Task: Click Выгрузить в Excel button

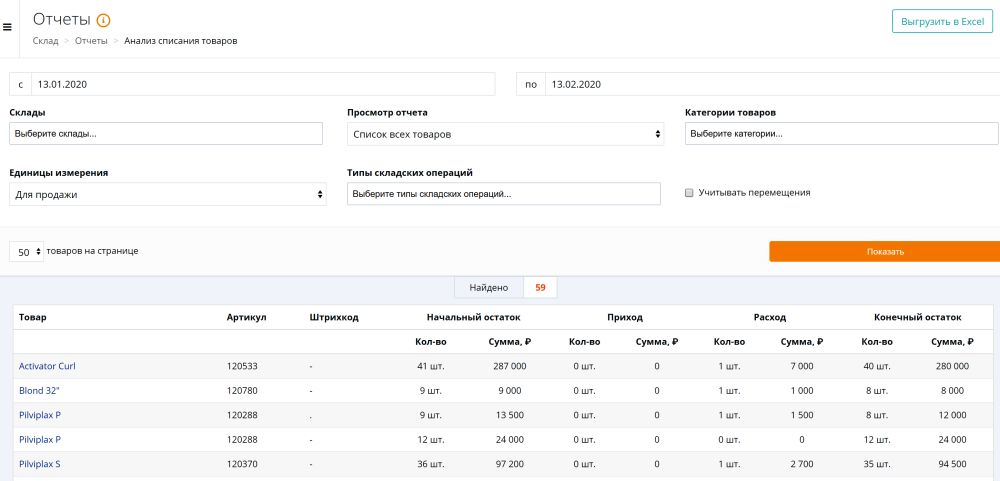Action: point(943,22)
